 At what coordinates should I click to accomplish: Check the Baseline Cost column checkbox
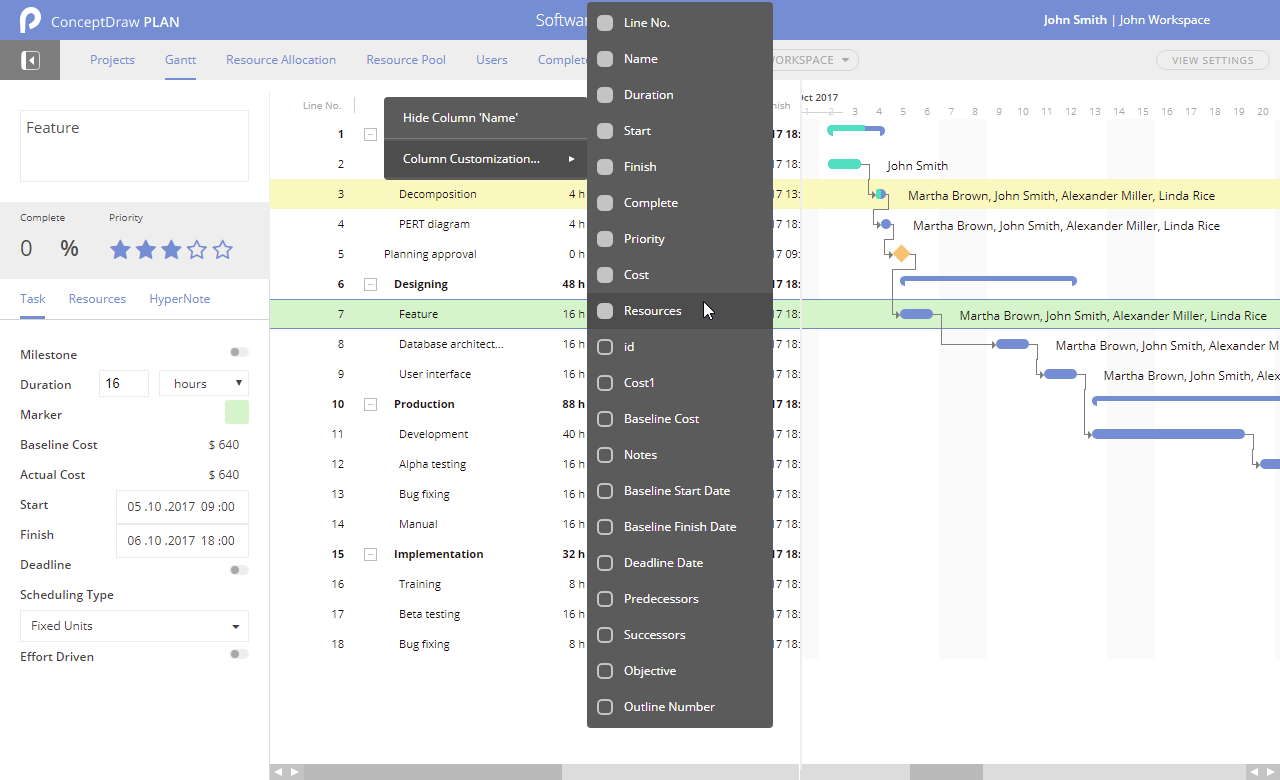pos(605,419)
